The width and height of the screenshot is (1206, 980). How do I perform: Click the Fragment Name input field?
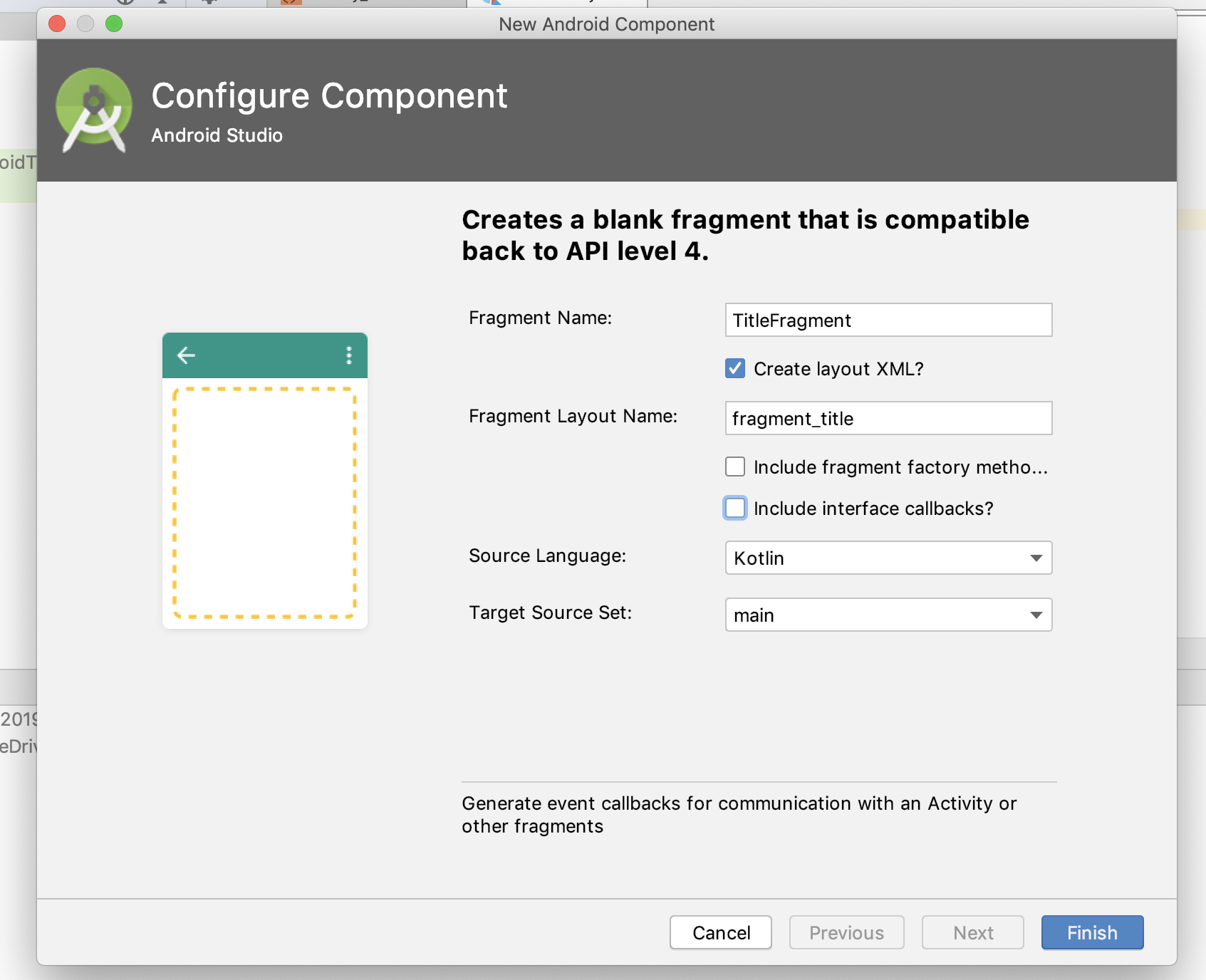[888, 320]
